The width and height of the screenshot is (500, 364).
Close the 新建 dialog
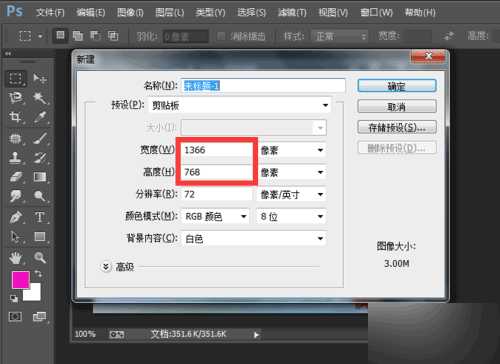[x=428, y=56]
